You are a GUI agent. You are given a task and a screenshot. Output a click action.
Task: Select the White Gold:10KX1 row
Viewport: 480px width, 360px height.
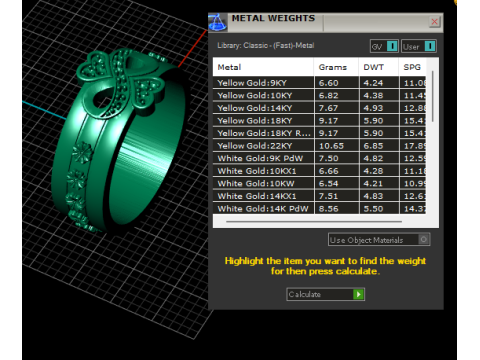click(x=319, y=171)
